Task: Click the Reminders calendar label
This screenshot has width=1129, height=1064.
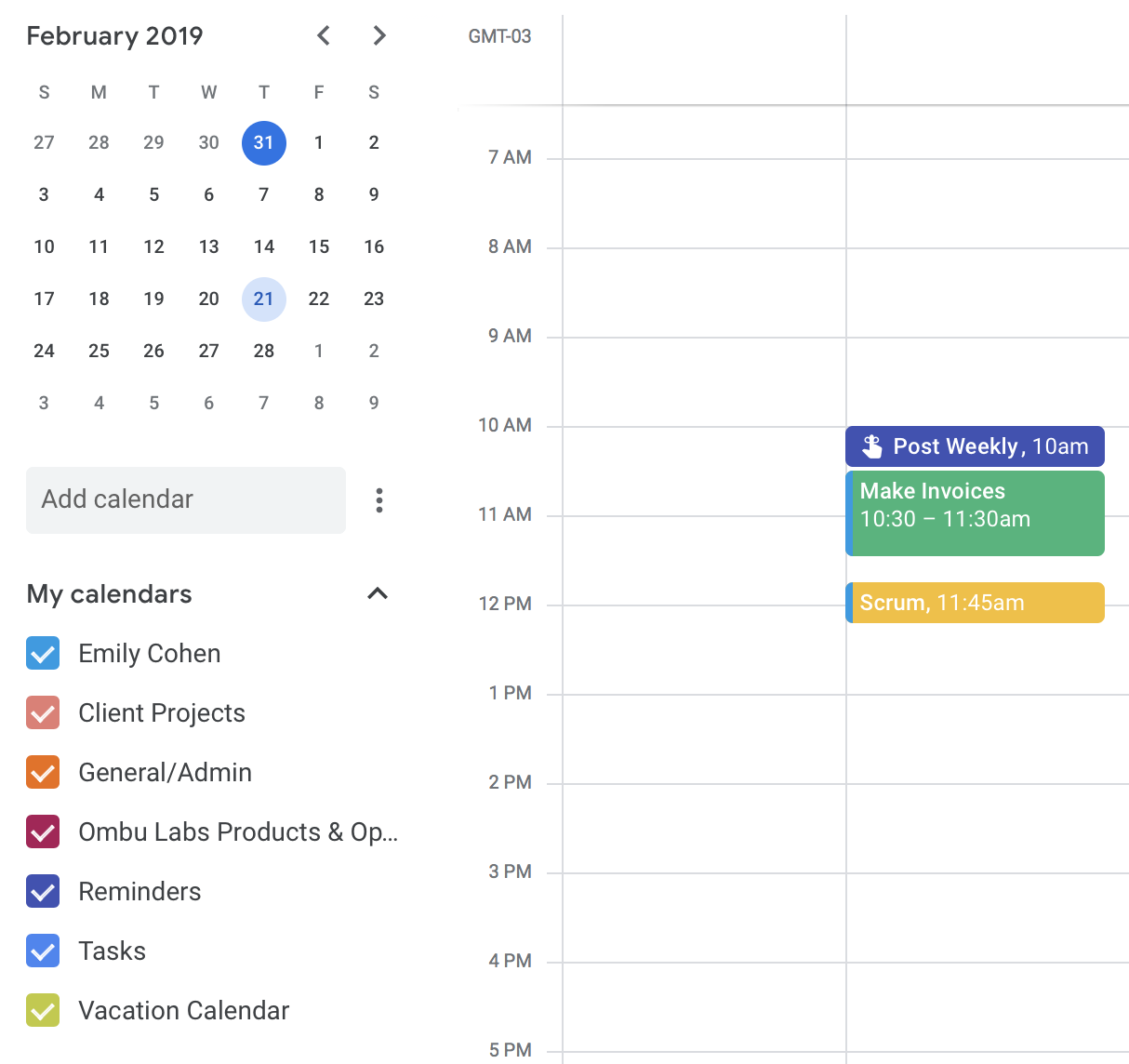Action: coord(139,892)
